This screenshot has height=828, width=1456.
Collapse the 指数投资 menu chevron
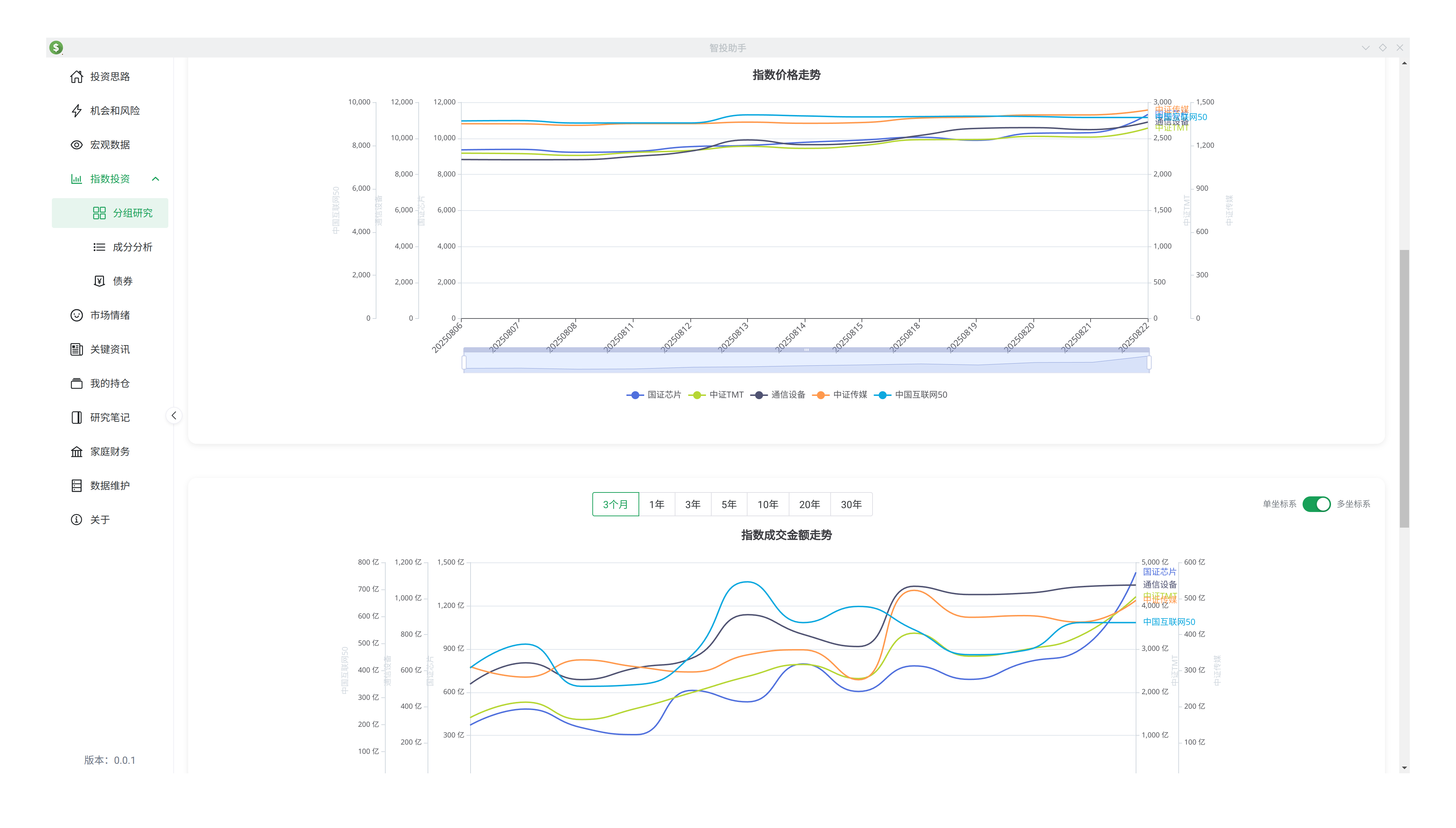pyautogui.click(x=155, y=179)
